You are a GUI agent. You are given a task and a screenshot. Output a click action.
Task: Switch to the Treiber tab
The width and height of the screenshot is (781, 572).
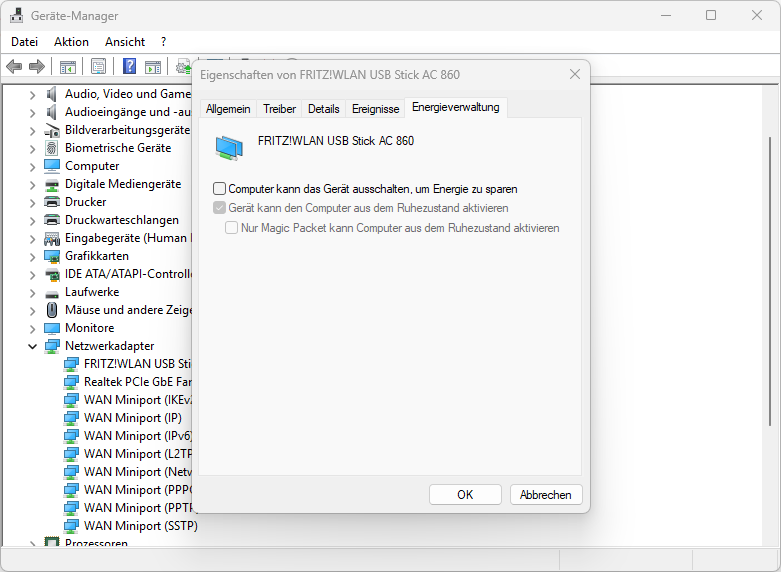279,109
